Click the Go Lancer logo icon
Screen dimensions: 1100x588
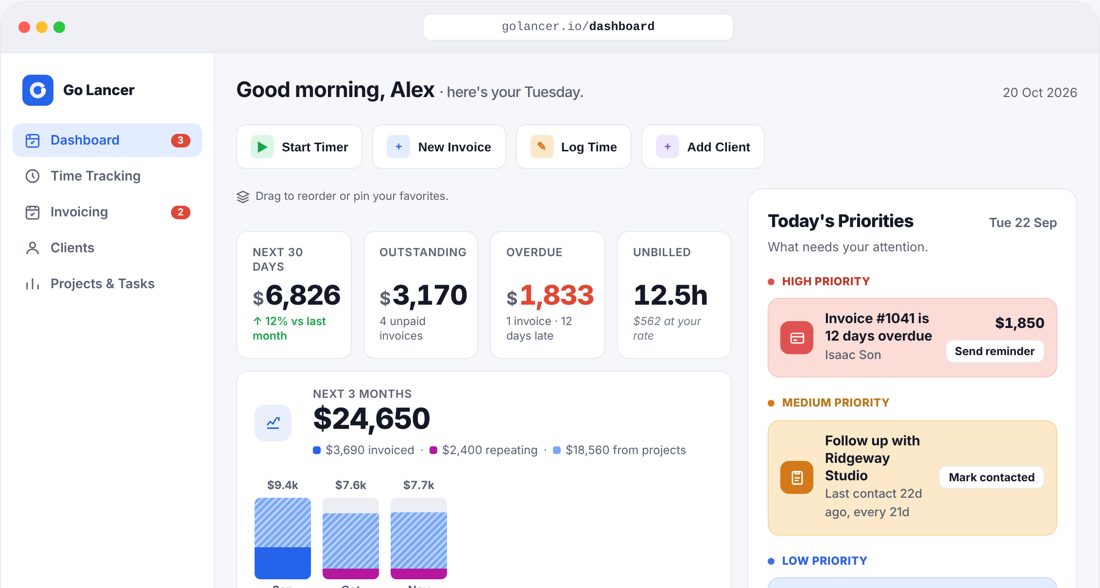(x=38, y=91)
